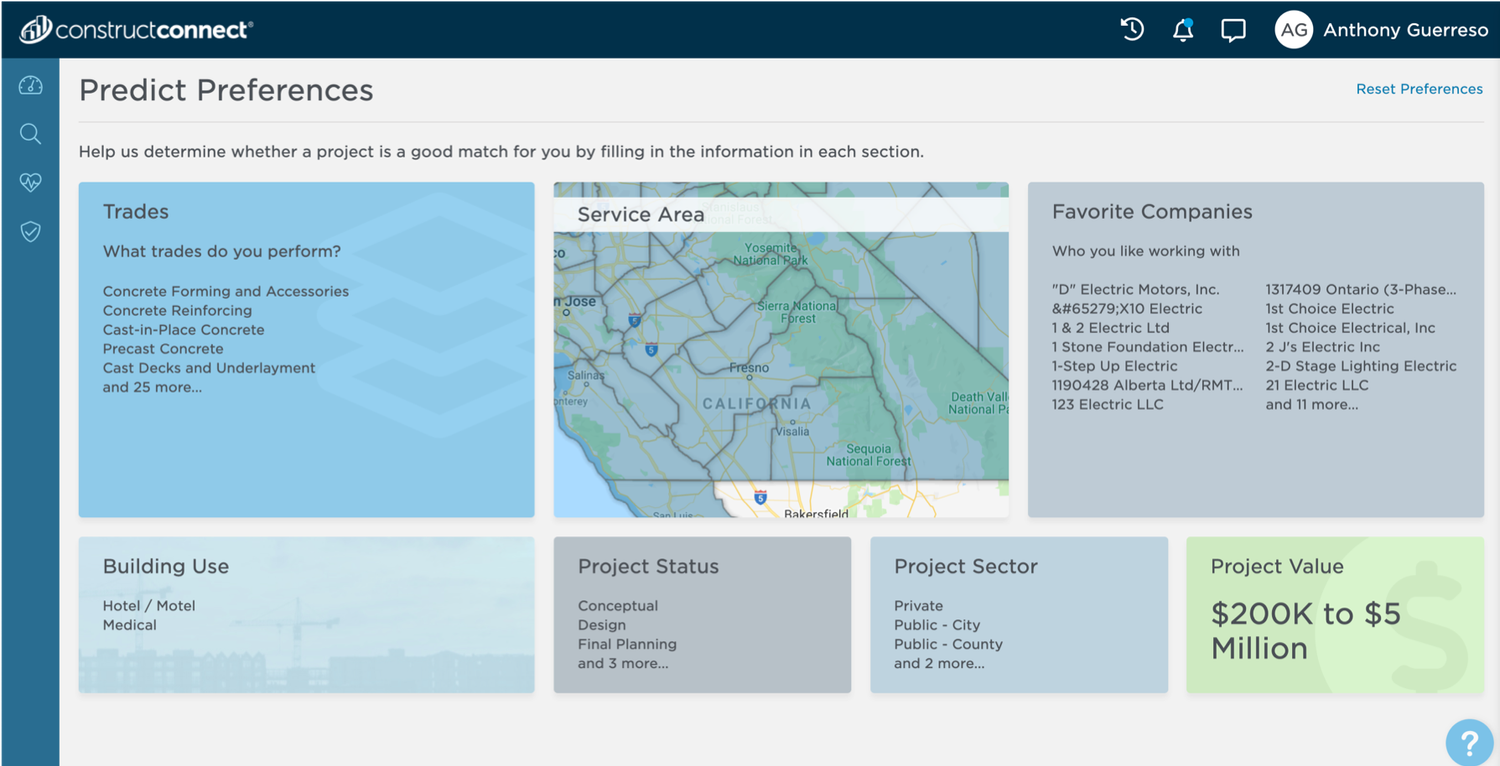Open the notifications bell
Image resolution: width=1500 pixels, height=766 pixels.
pos(1183,30)
